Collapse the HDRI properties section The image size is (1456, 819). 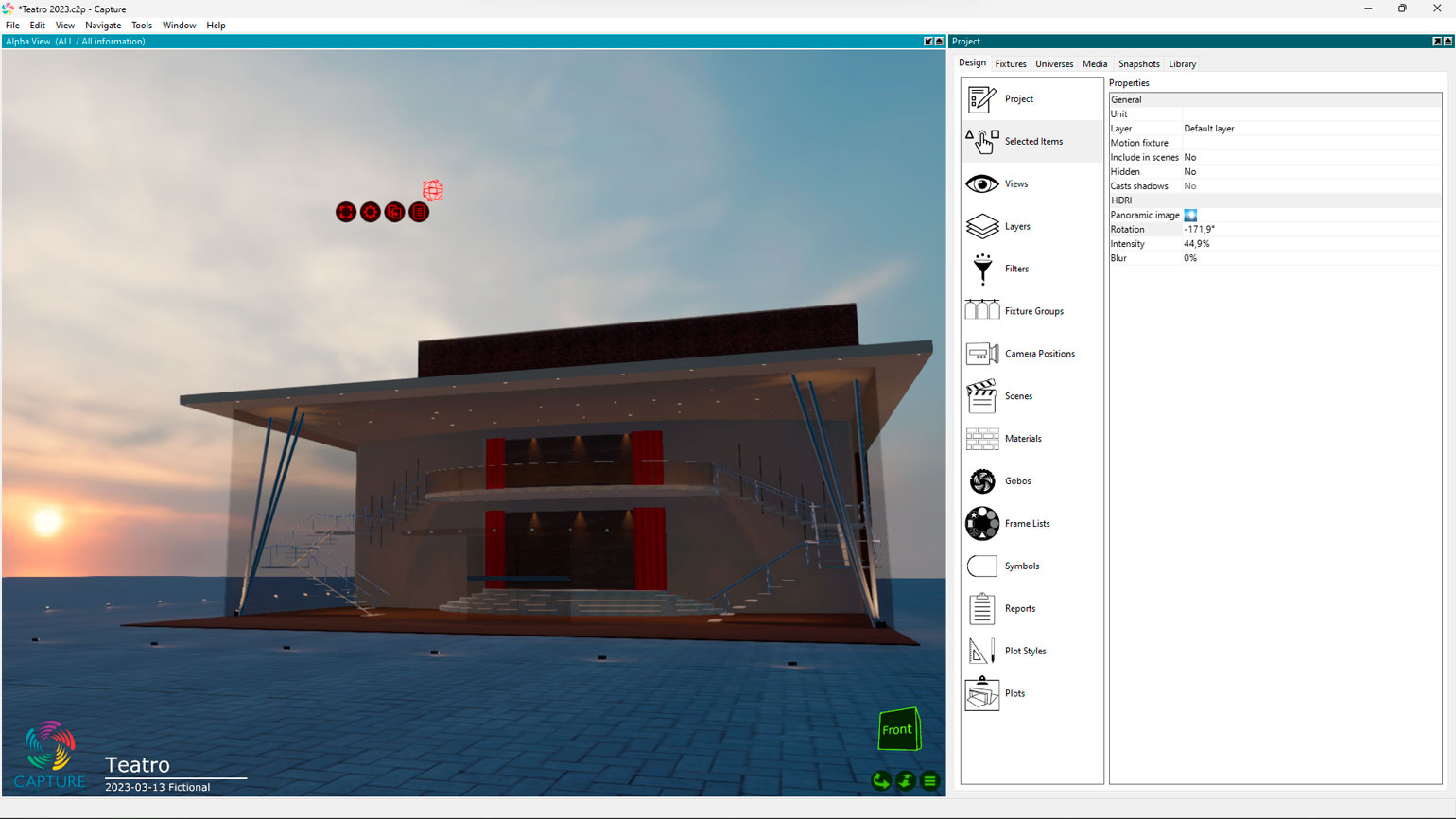pos(1121,200)
